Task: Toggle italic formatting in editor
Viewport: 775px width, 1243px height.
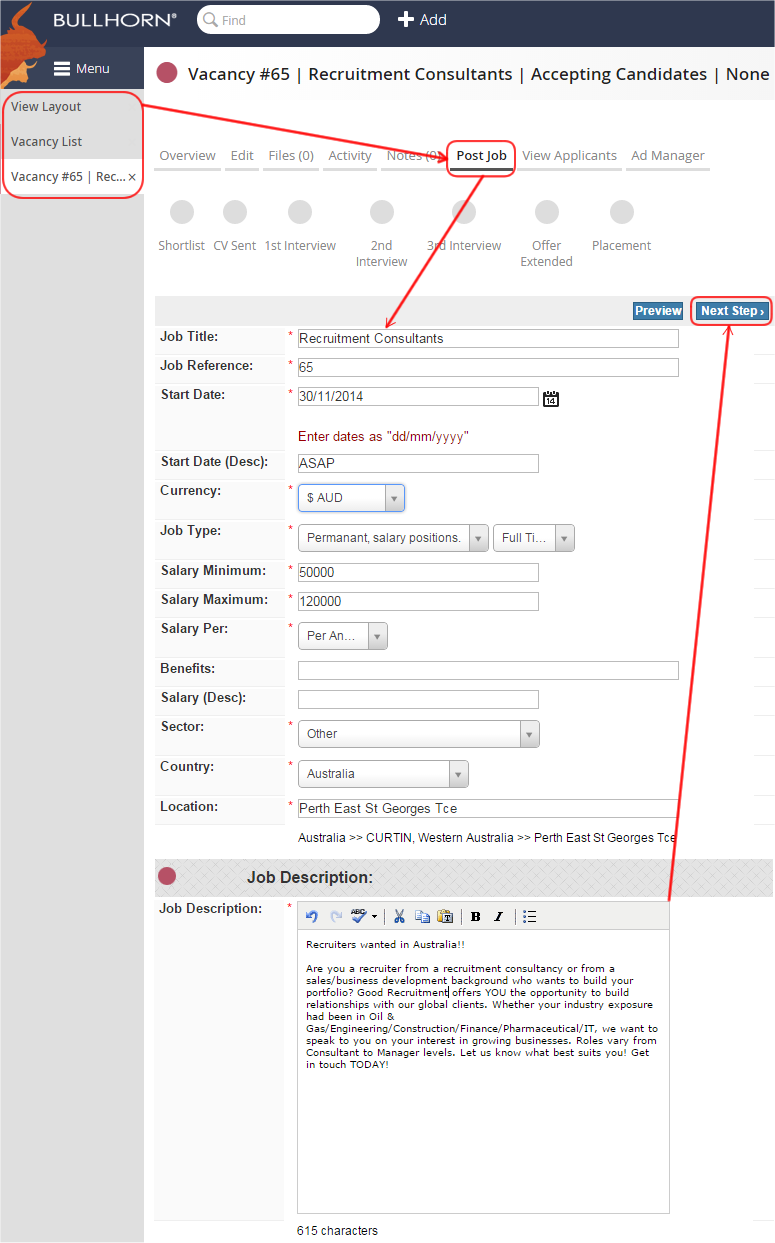Action: (x=498, y=916)
